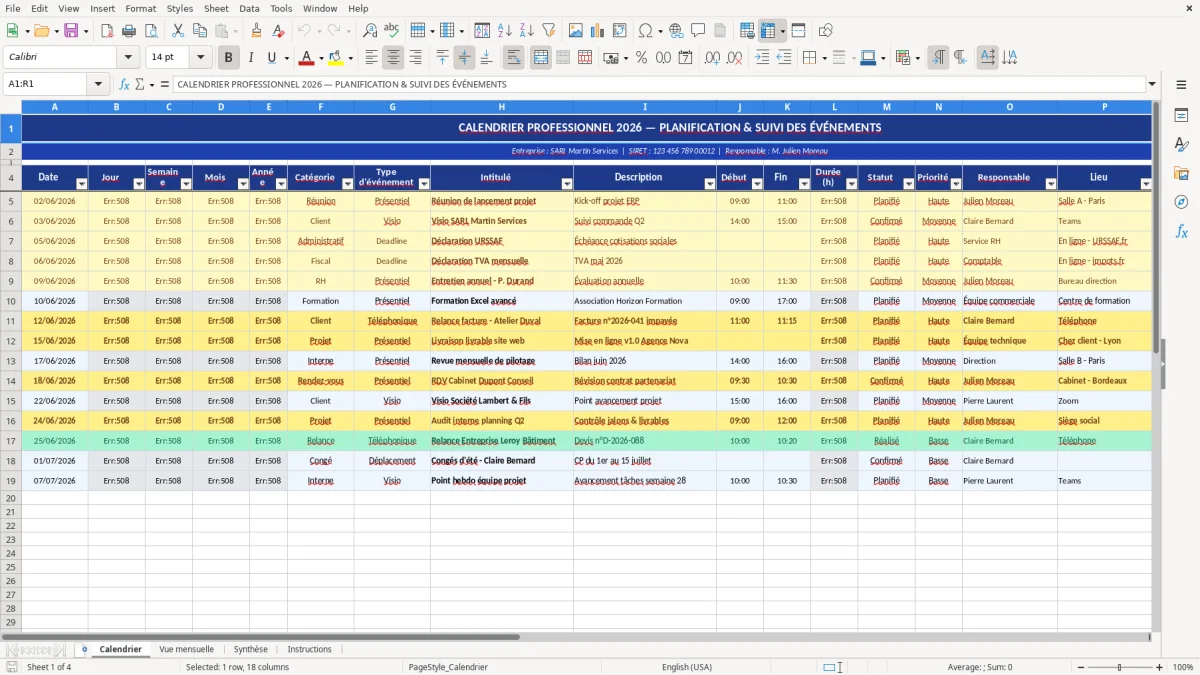Expand the Name Box dropdown arrow
This screenshot has height=675, width=1200.
100,84
